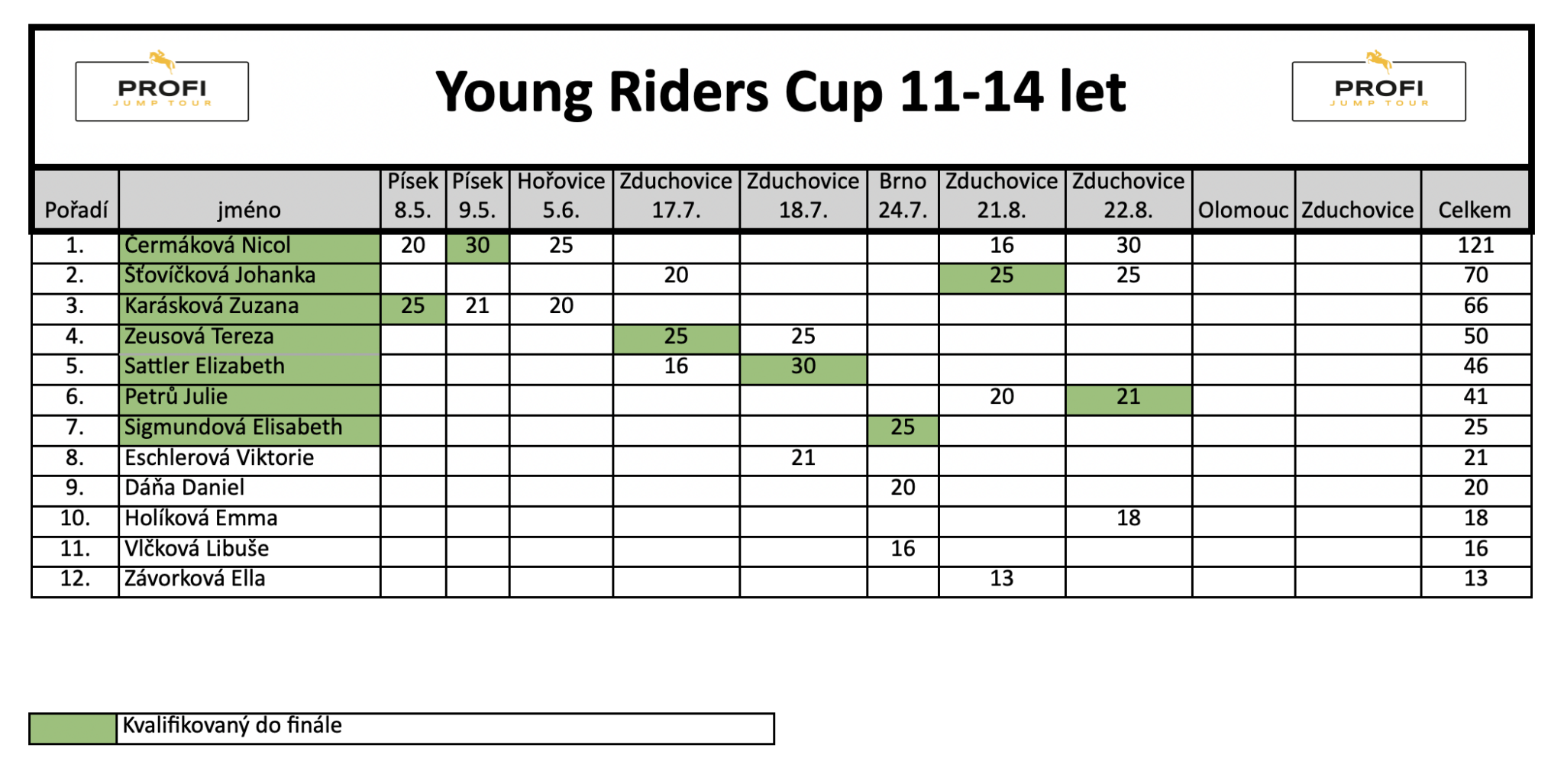This screenshot has height=784, width=1564.
Task: Click Čermáková's total of 121
Action: point(1475,247)
